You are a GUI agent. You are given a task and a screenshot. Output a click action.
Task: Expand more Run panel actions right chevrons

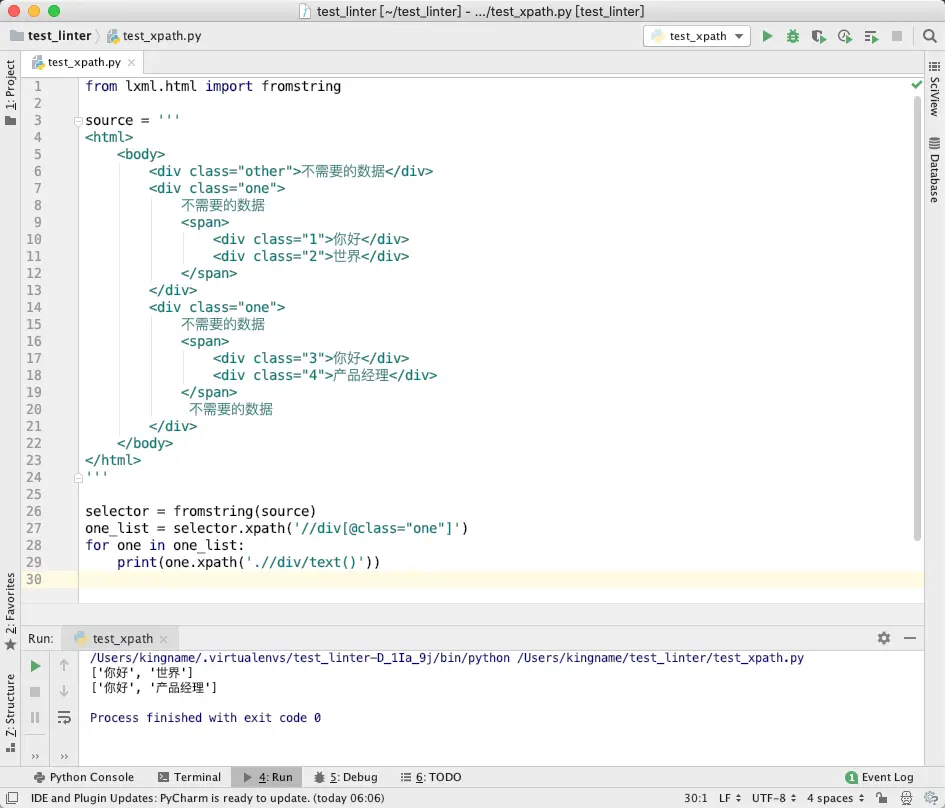(64, 756)
